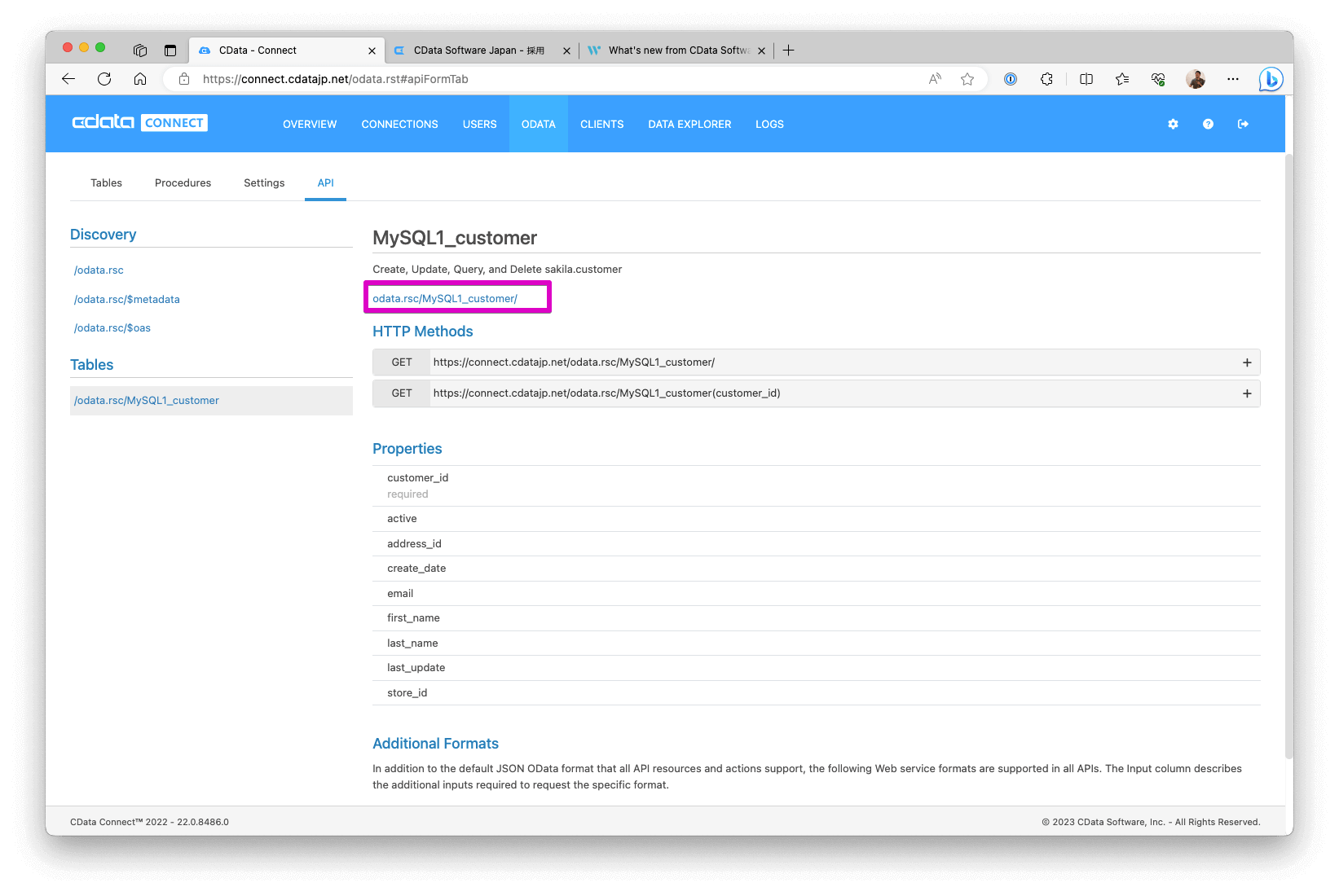Screen dimensions: 1339x896
Task: Open the browser home page
Action: pos(140,79)
